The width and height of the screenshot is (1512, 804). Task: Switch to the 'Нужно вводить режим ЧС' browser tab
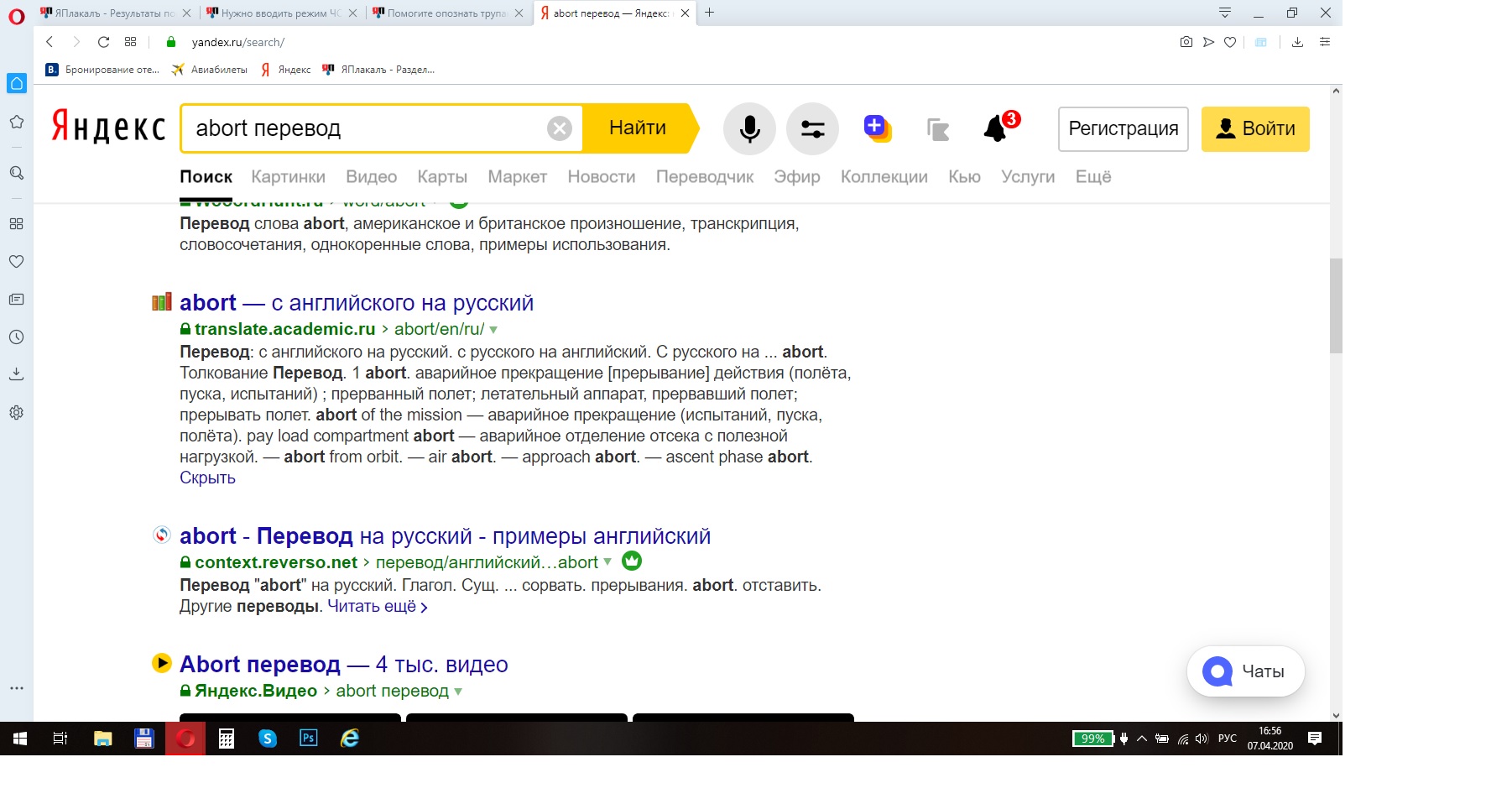click(x=282, y=13)
